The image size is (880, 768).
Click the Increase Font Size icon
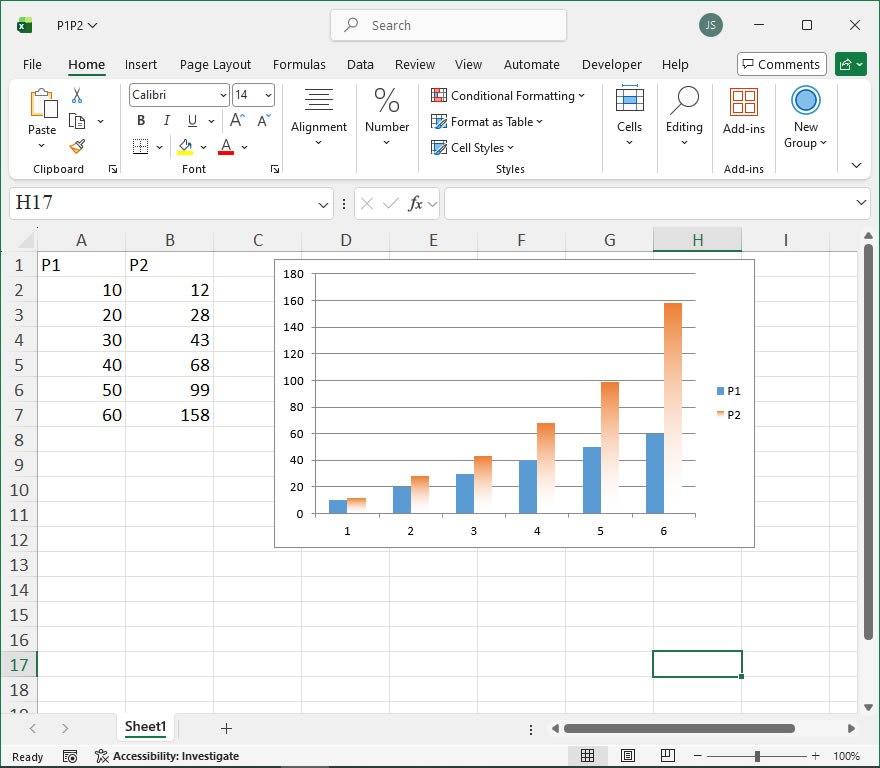tap(238, 121)
